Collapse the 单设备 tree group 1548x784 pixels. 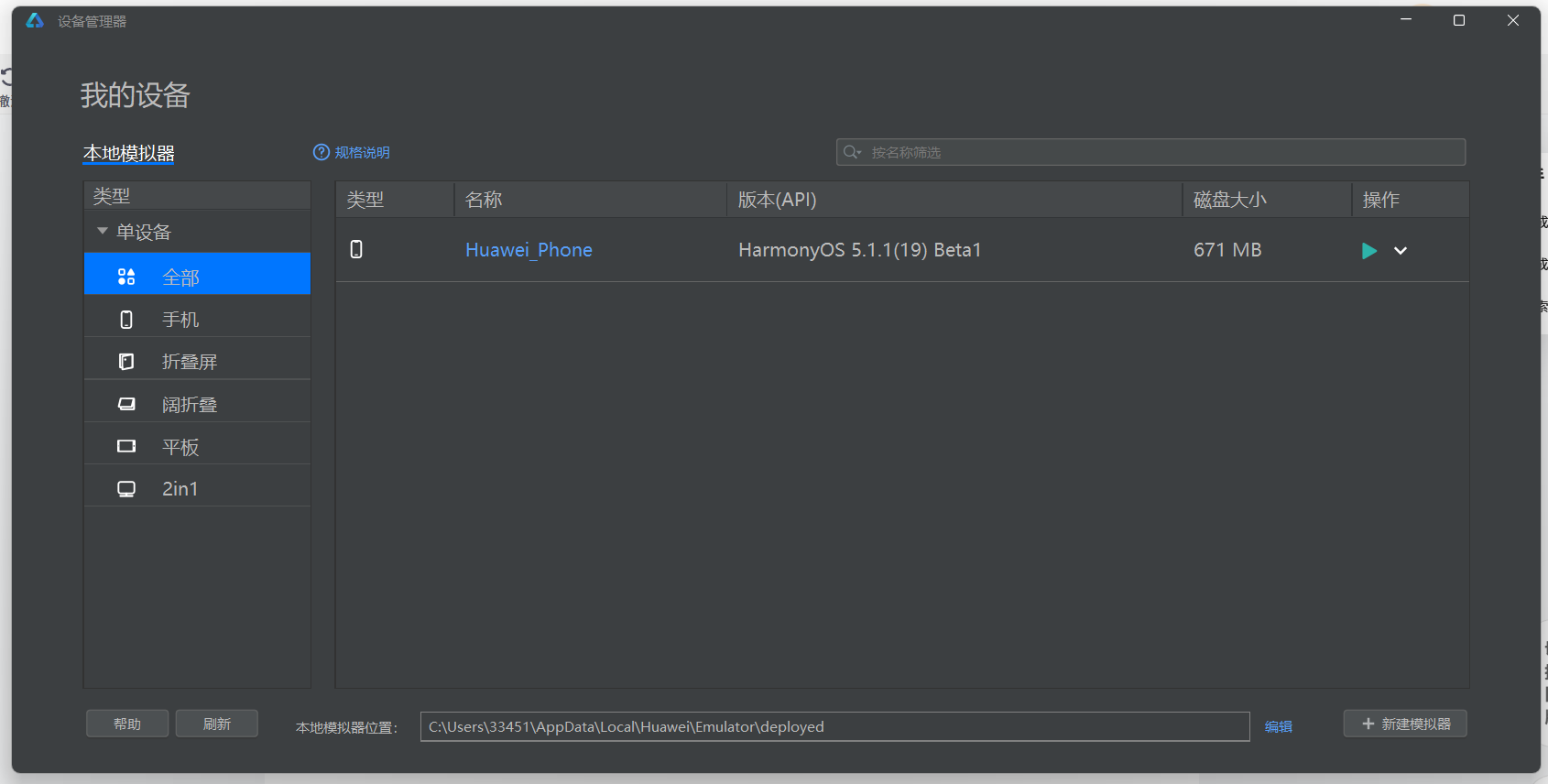(103, 232)
